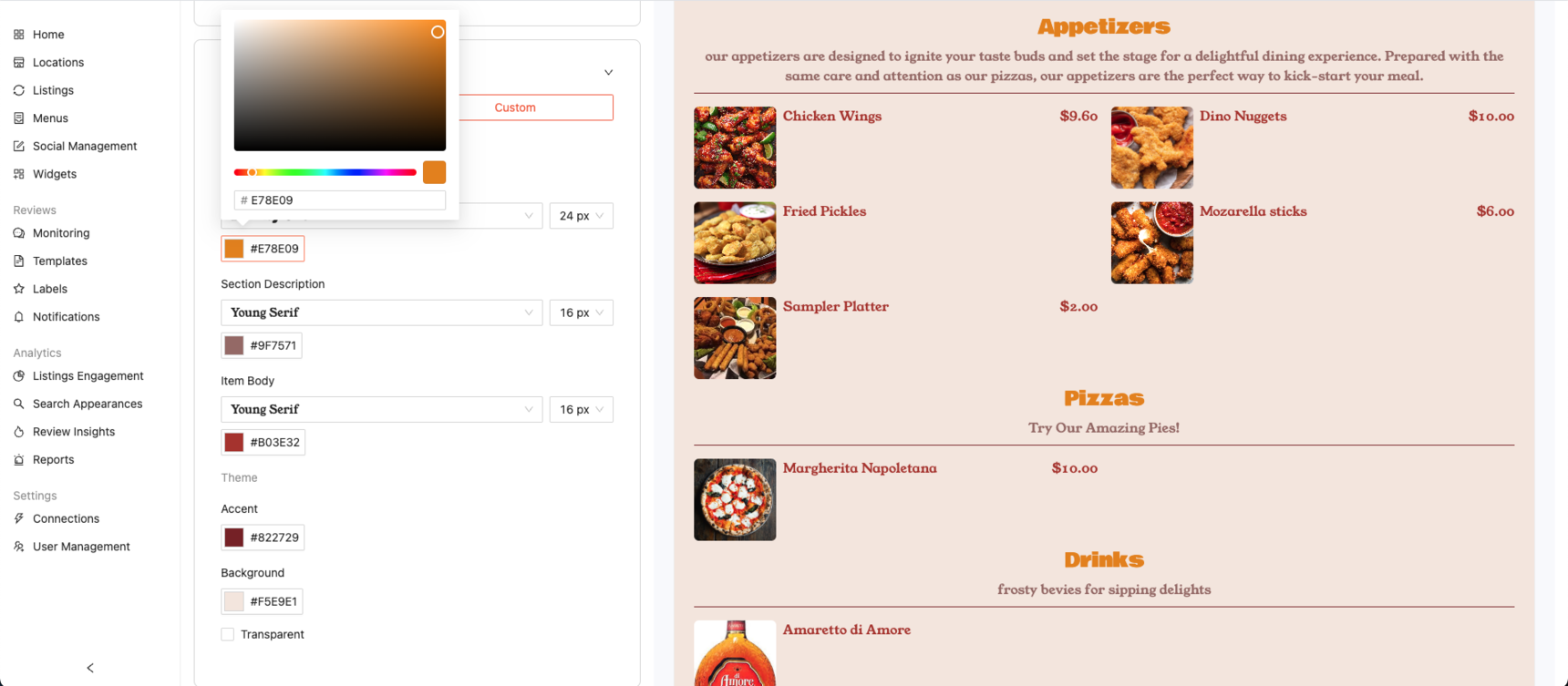Open the Connections lightning icon
This screenshot has width=1568, height=686.
coord(19,518)
